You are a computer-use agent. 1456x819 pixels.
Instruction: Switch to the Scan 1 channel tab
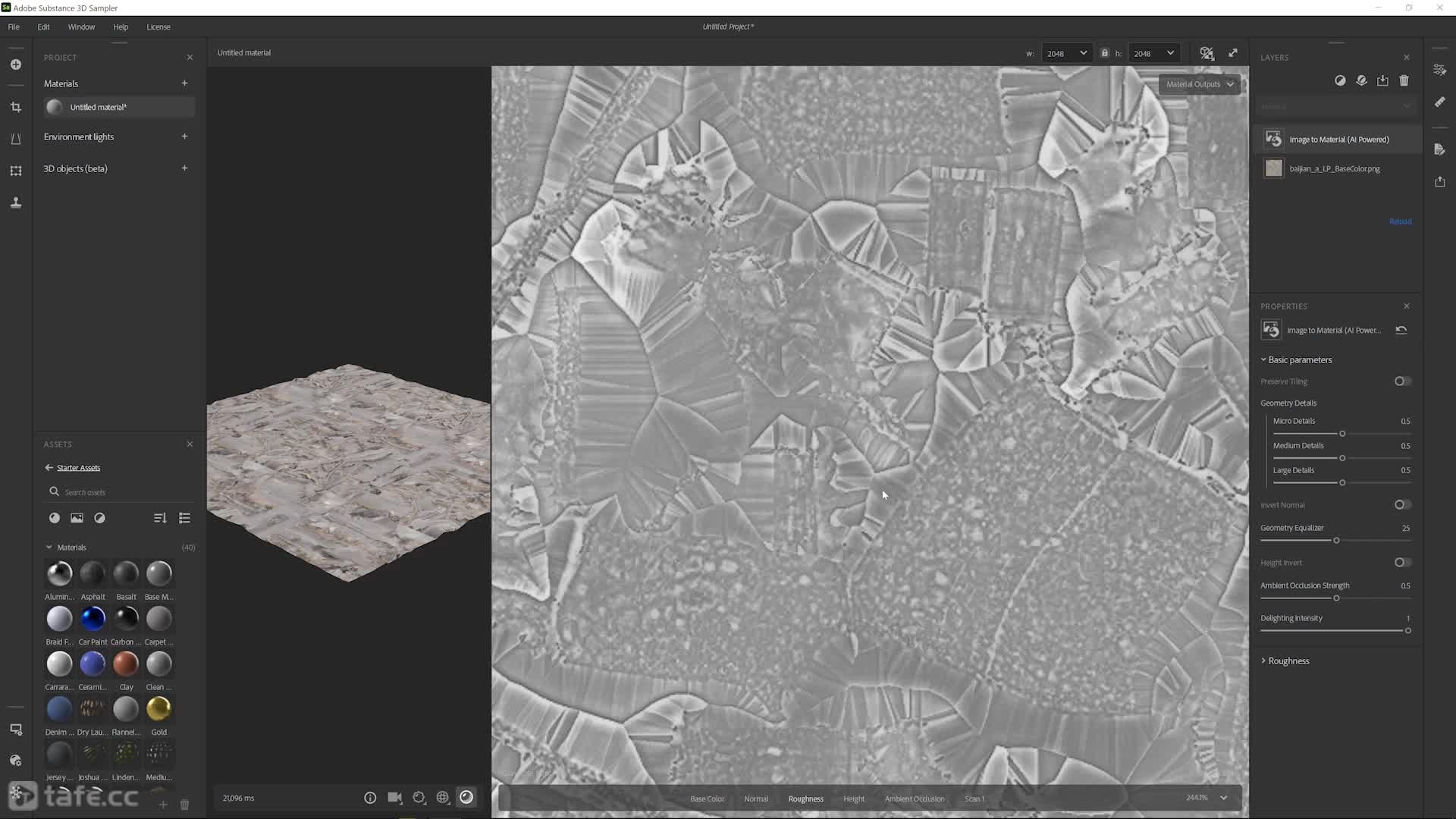(974, 799)
